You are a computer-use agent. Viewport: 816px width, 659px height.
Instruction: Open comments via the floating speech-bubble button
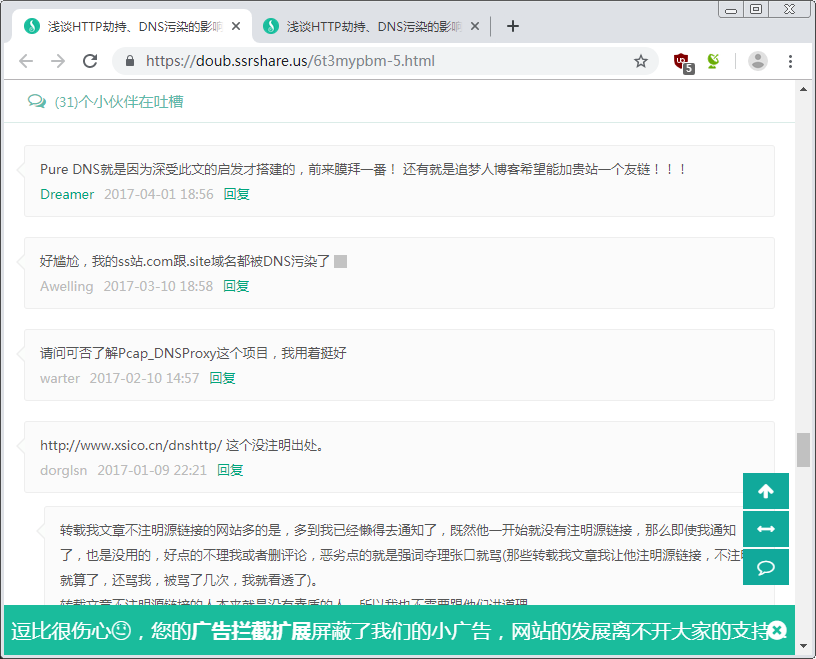point(765,567)
